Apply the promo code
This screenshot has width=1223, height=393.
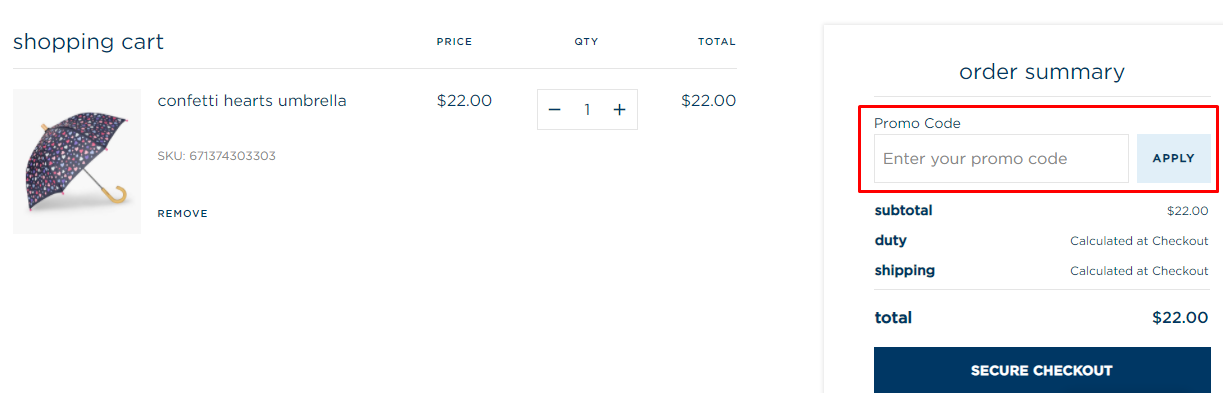(1174, 158)
